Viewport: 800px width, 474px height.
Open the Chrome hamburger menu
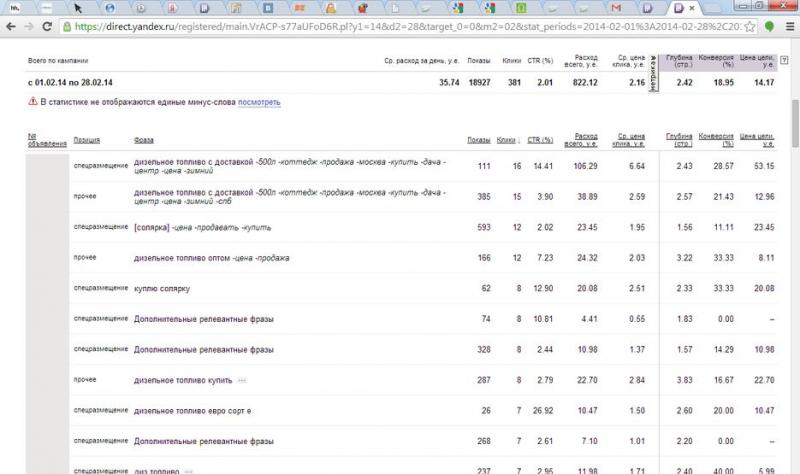[x=789, y=27]
